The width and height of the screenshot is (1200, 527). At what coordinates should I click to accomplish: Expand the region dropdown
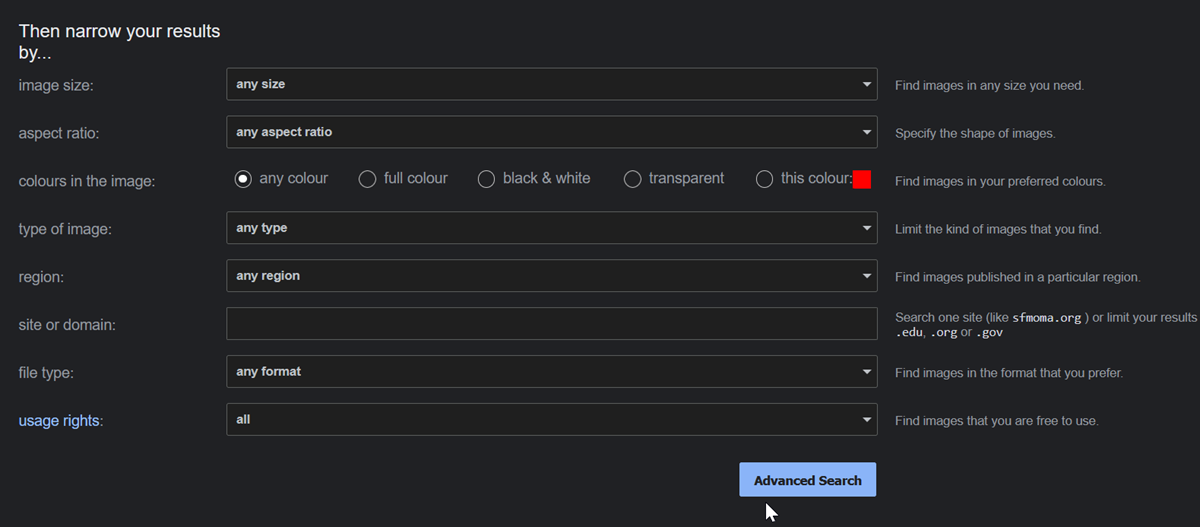[x=551, y=276]
